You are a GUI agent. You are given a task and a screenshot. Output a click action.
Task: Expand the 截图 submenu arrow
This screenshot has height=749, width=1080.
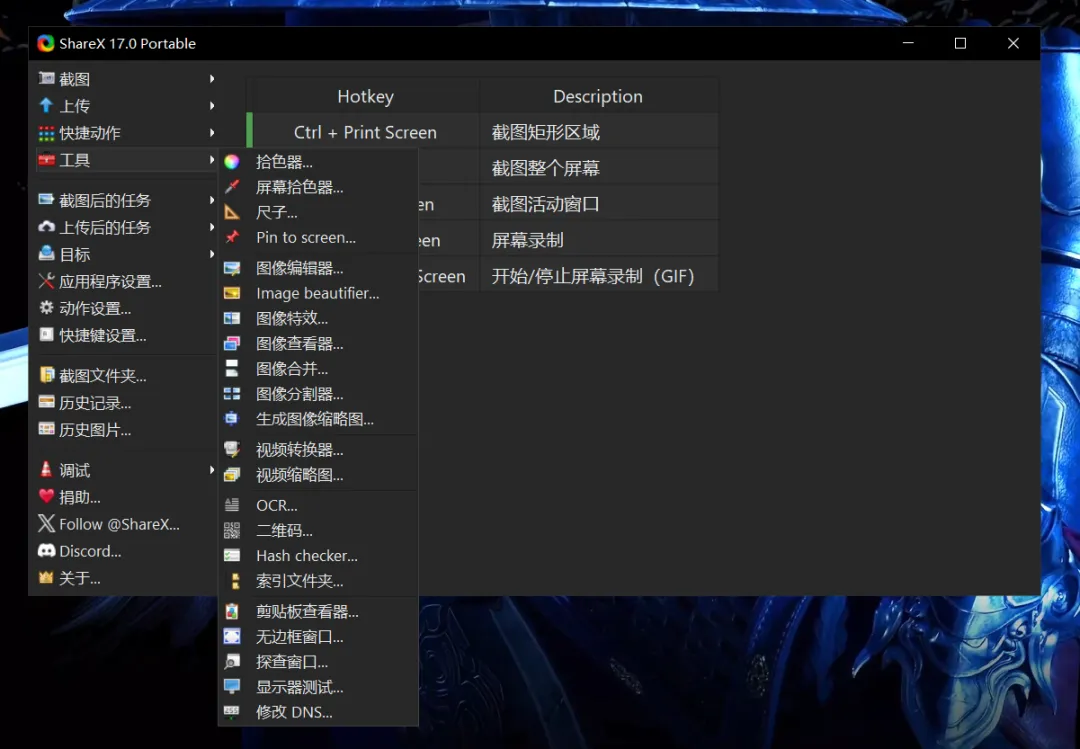[212, 79]
